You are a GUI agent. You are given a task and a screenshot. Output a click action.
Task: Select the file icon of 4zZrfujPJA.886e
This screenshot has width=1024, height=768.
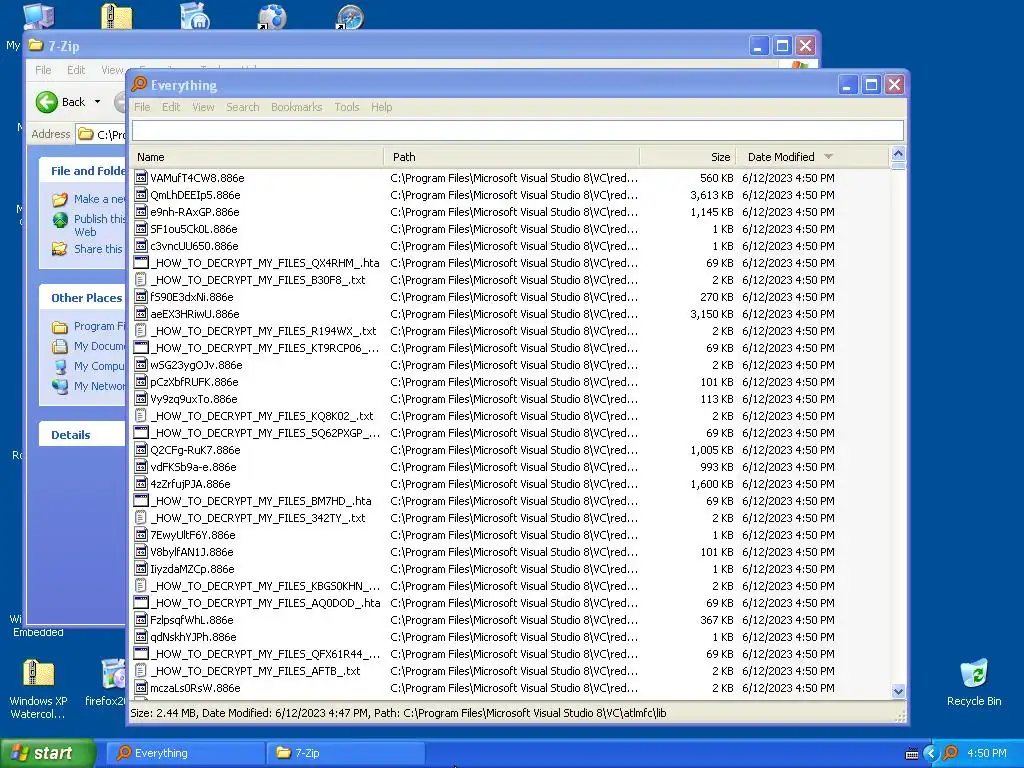click(140, 483)
